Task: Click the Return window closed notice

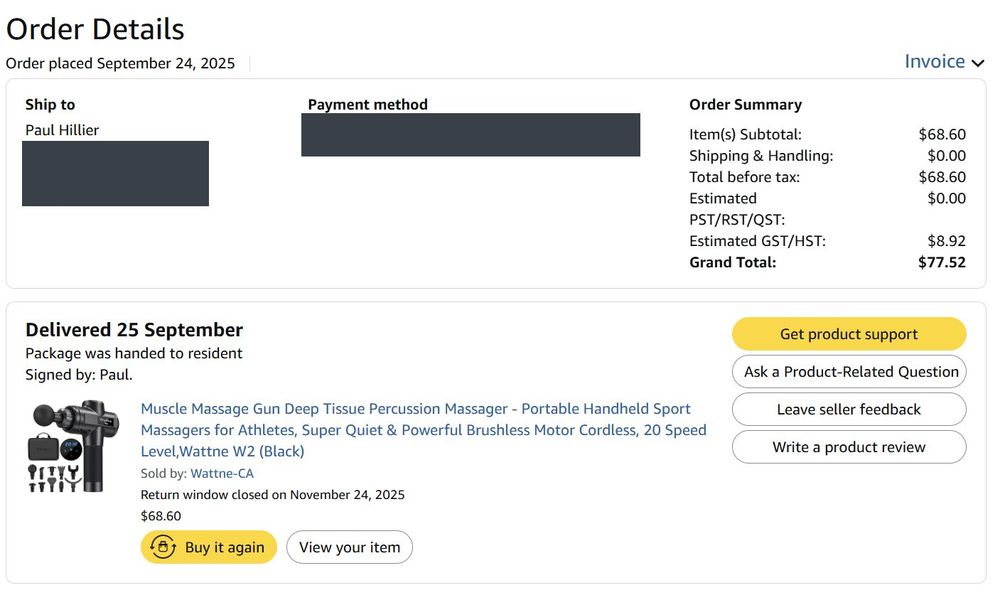Action: pos(272,494)
